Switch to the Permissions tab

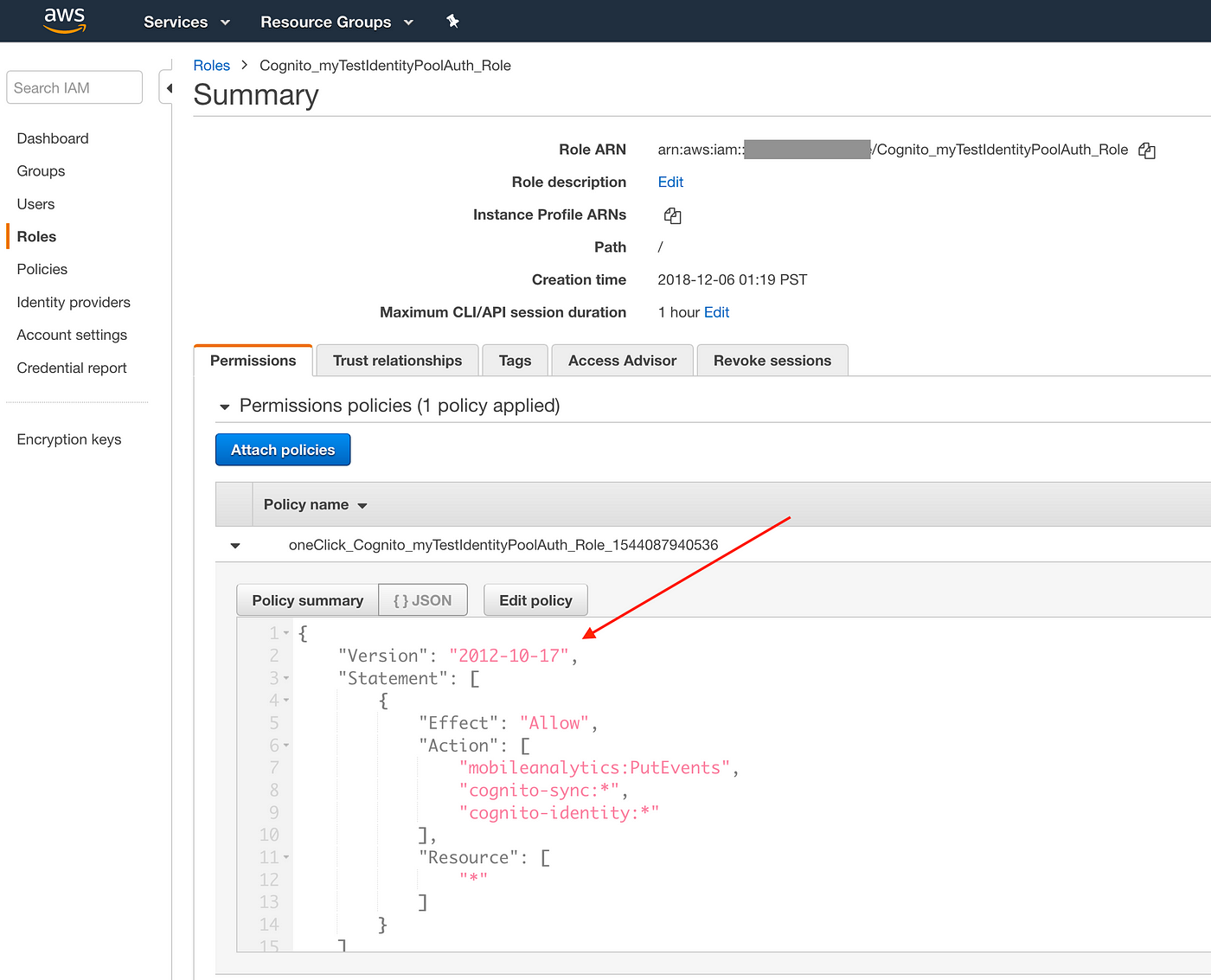point(253,361)
